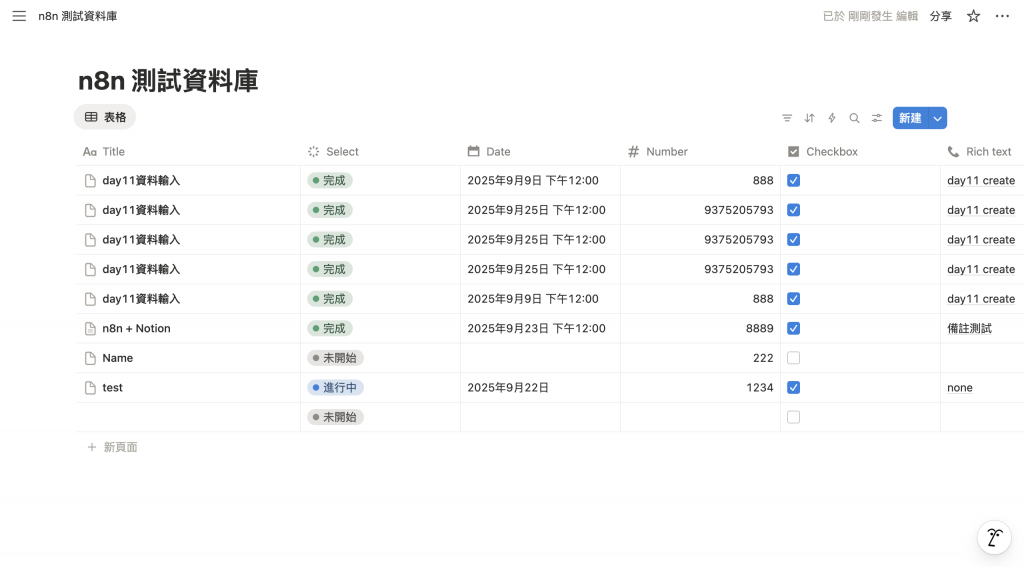Click the page icon of test row
The height and width of the screenshot is (567, 1024).
[90, 388]
